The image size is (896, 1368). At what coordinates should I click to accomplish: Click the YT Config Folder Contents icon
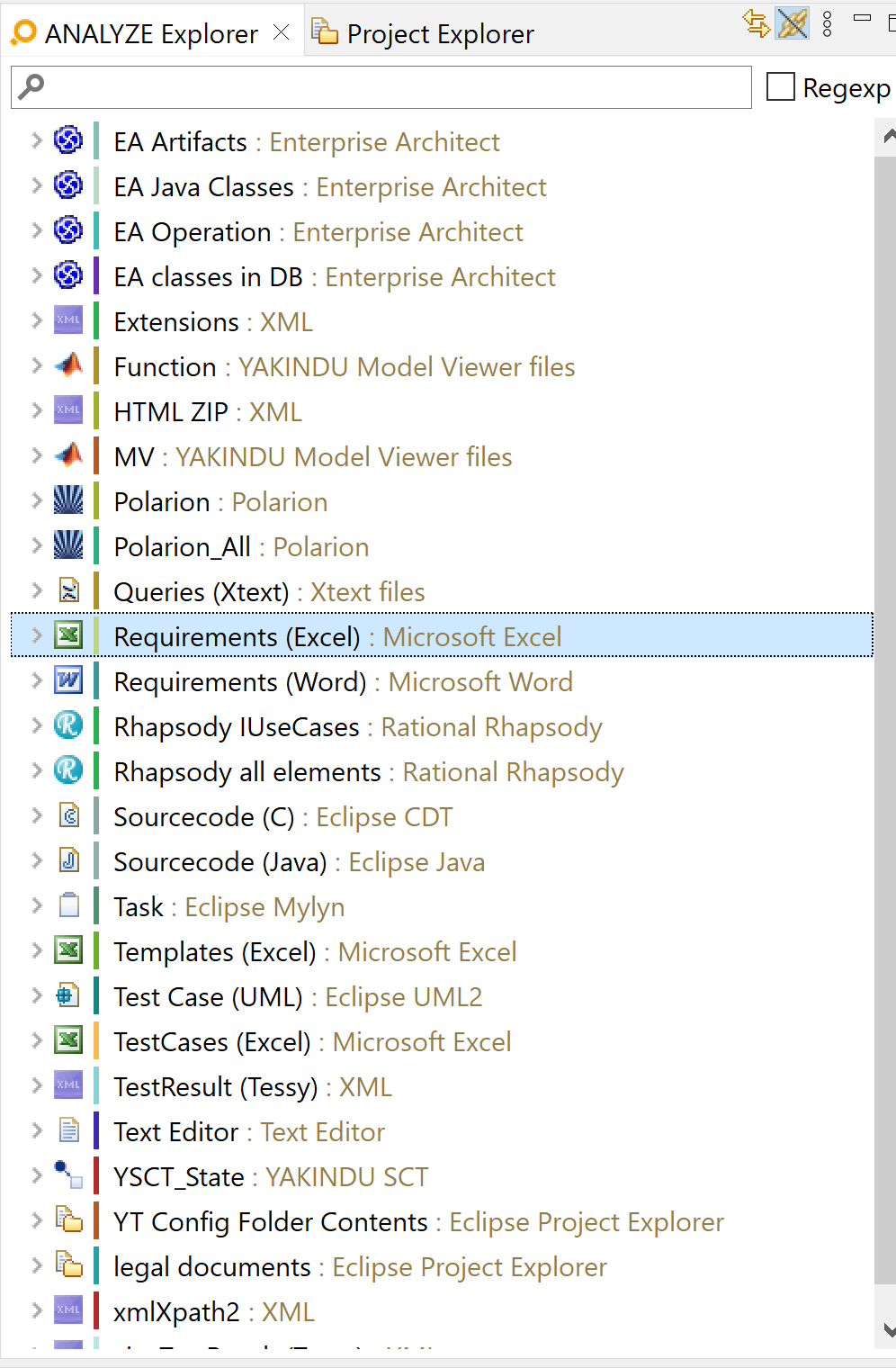coord(68,1220)
